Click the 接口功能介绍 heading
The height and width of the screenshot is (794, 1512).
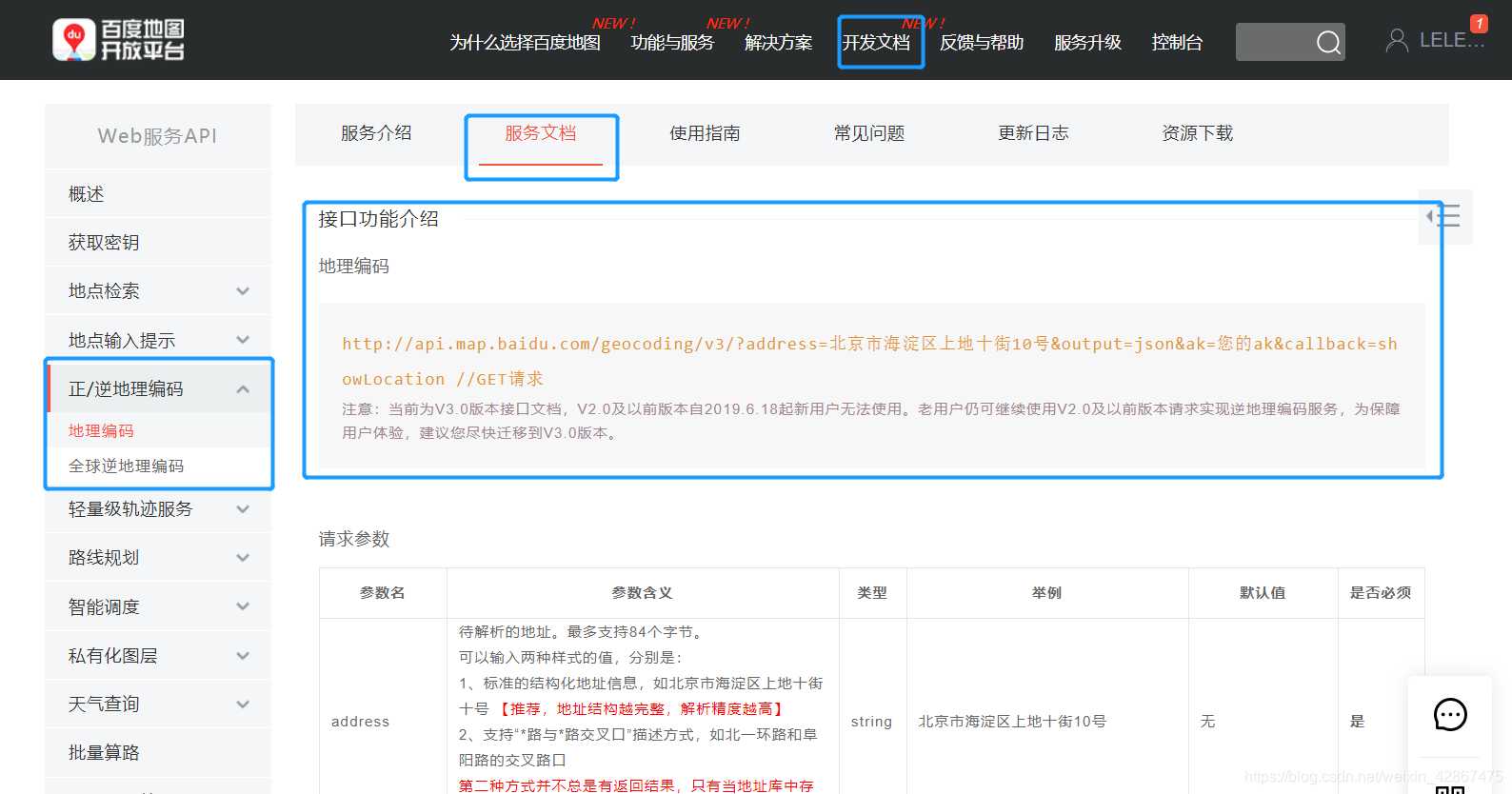point(378,219)
